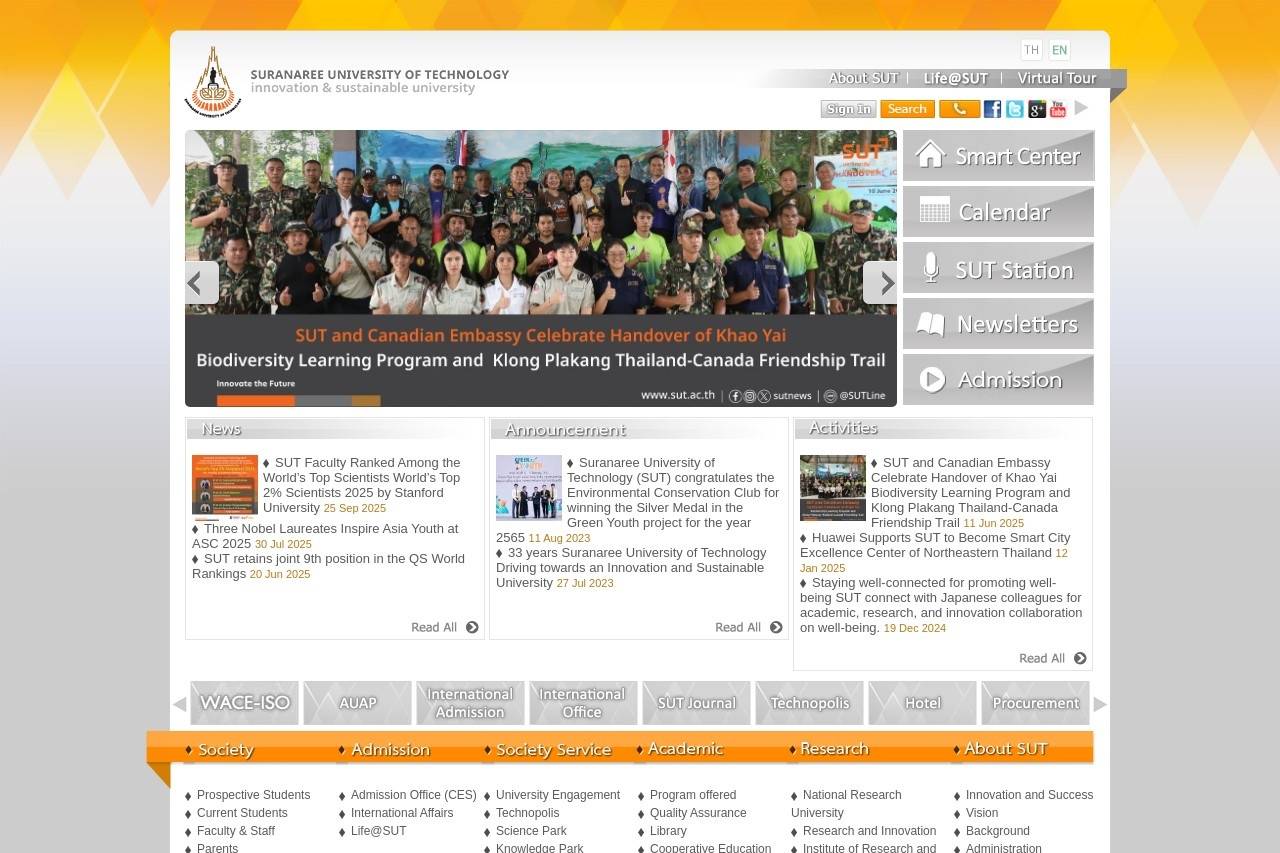Open the Google Plus icon
1280x853 pixels.
[1036, 109]
